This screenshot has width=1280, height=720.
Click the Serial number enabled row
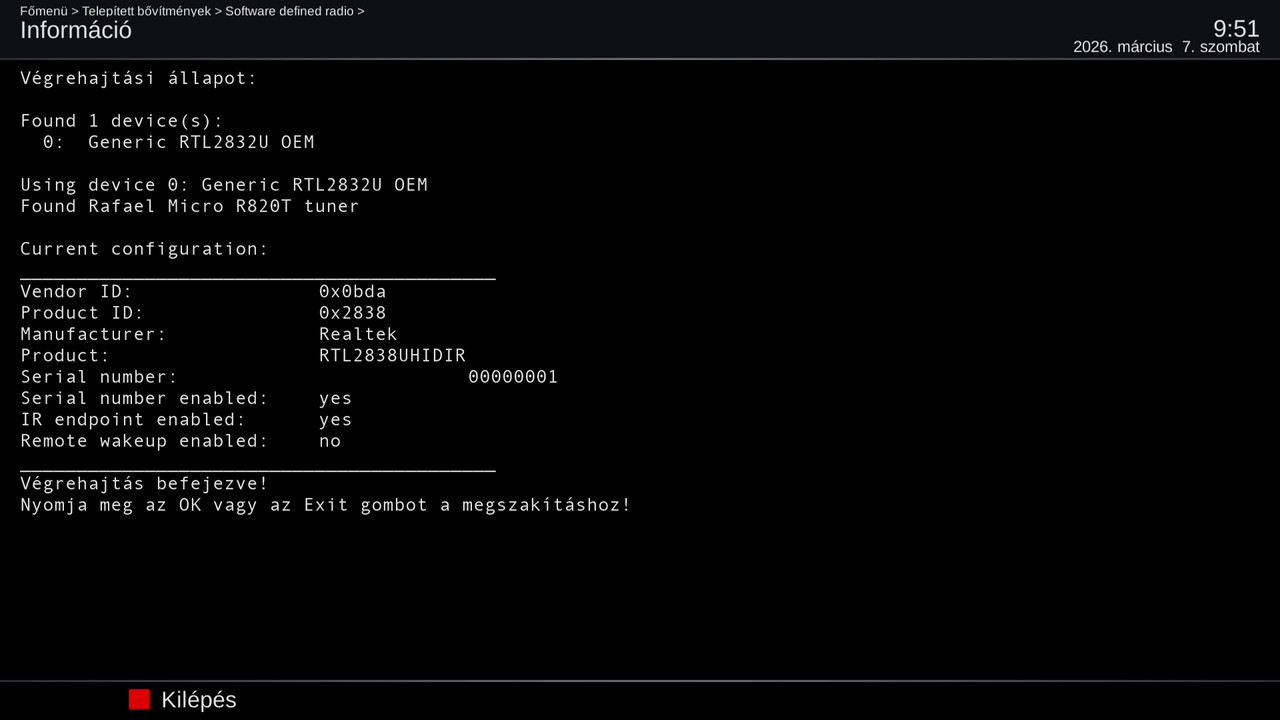tap(186, 398)
